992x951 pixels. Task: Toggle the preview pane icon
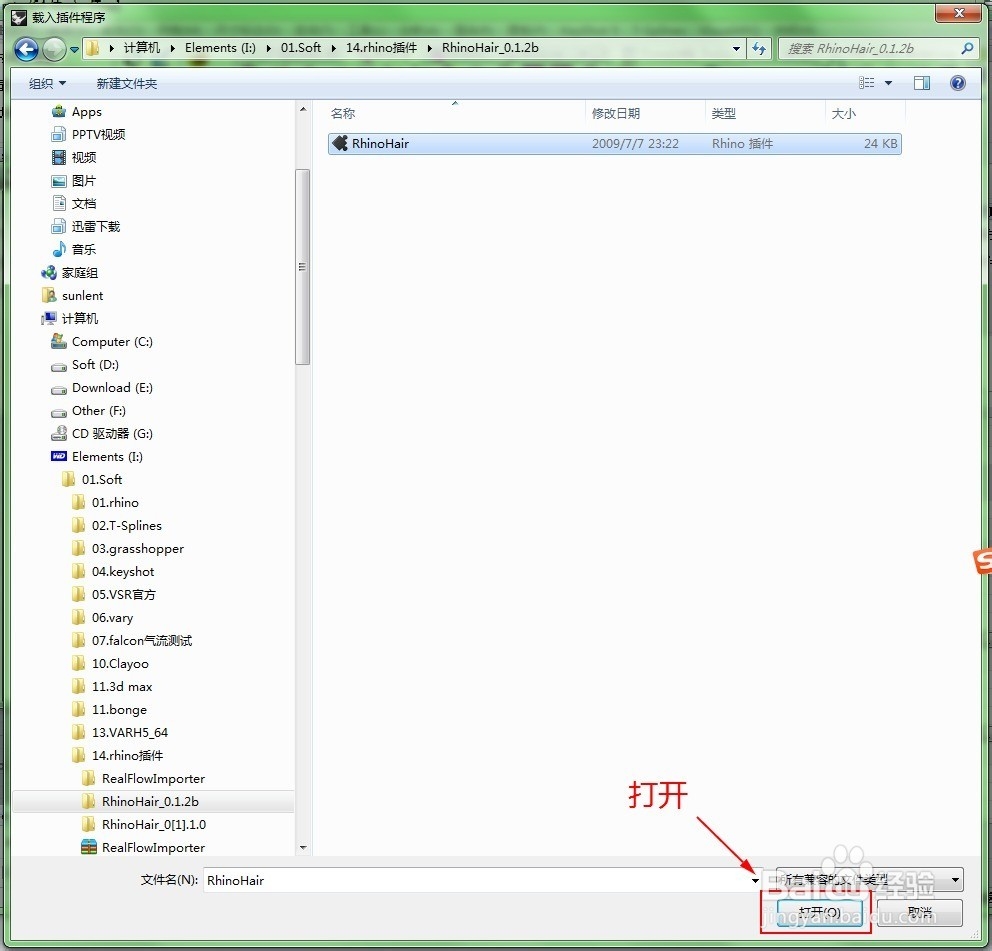coord(922,83)
